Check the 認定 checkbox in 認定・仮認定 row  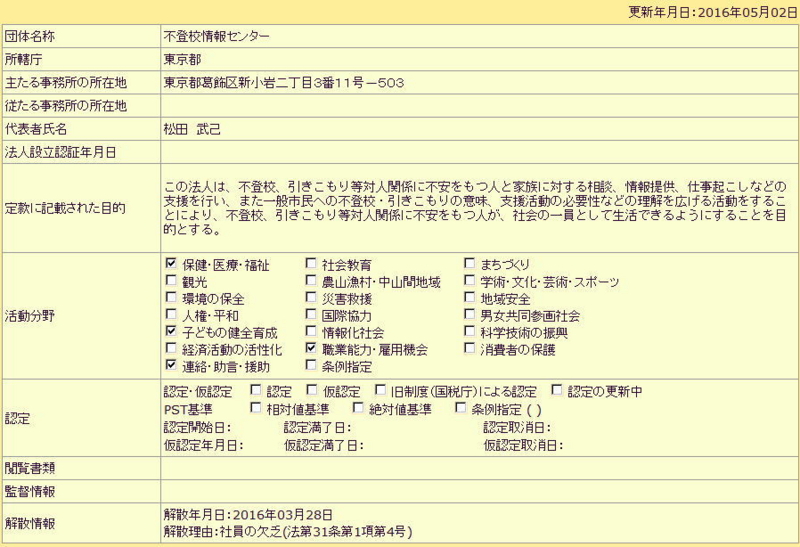pos(256,390)
